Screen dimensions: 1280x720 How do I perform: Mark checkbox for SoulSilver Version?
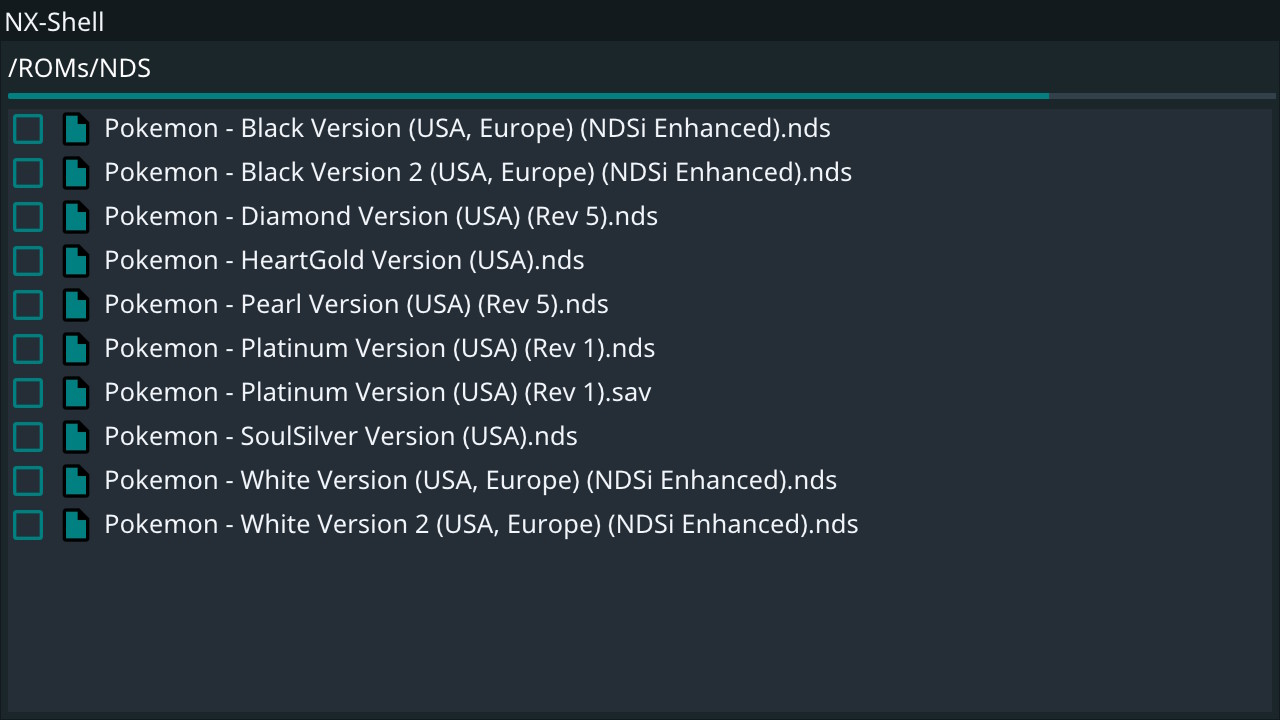coord(28,437)
